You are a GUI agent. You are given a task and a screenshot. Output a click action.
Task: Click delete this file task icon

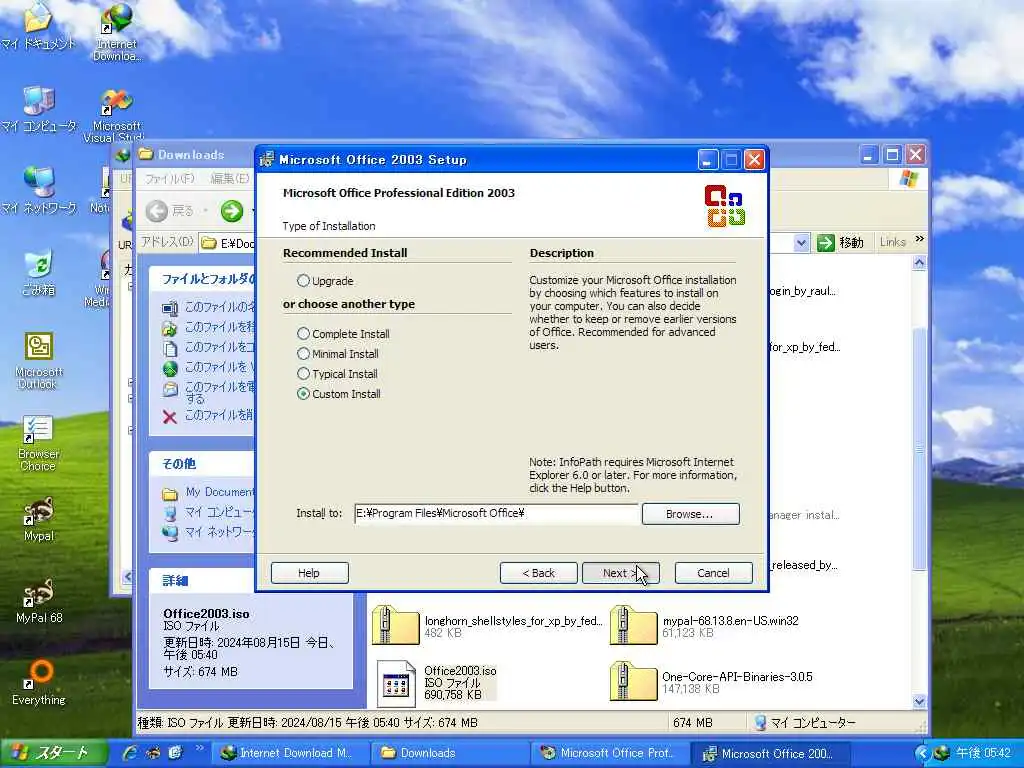[170, 416]
